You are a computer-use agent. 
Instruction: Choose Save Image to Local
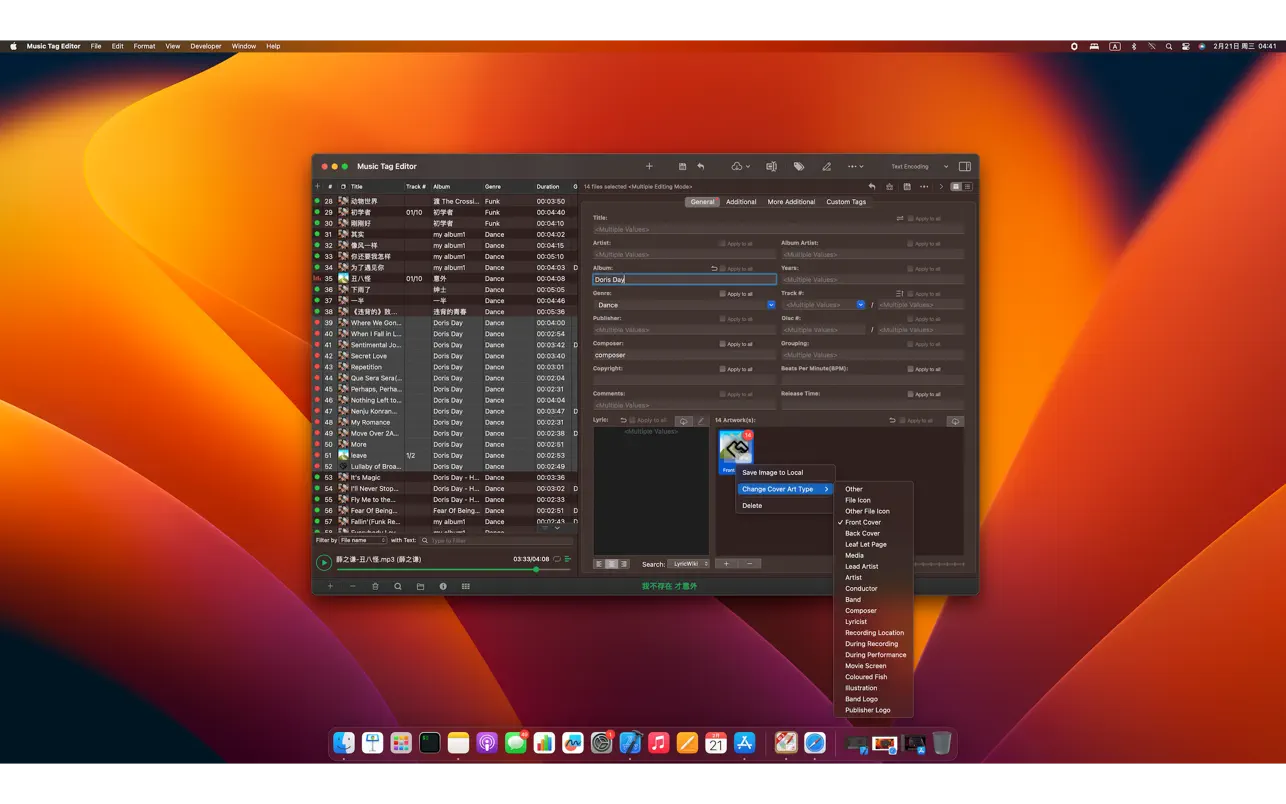pyautogui.click(x=772, y=472)
